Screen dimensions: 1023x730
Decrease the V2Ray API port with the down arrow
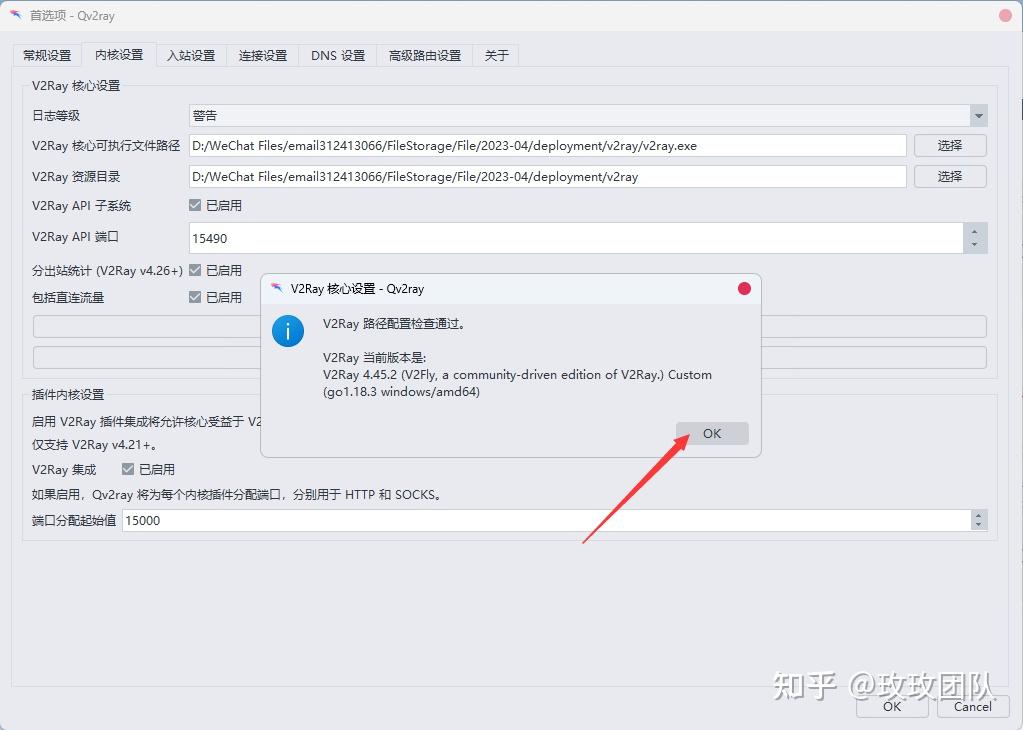click(x=975, y=245)
